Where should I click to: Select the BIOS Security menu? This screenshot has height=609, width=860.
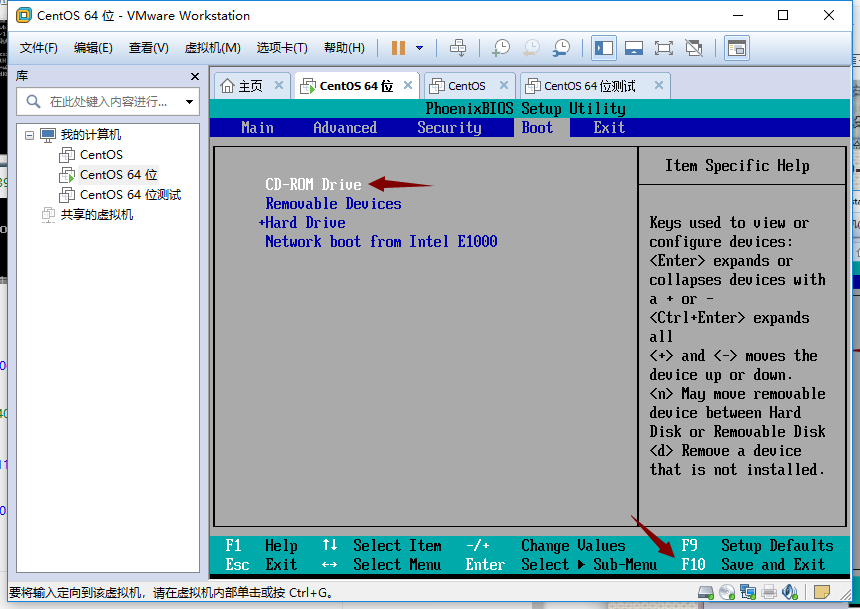point(449,128)
